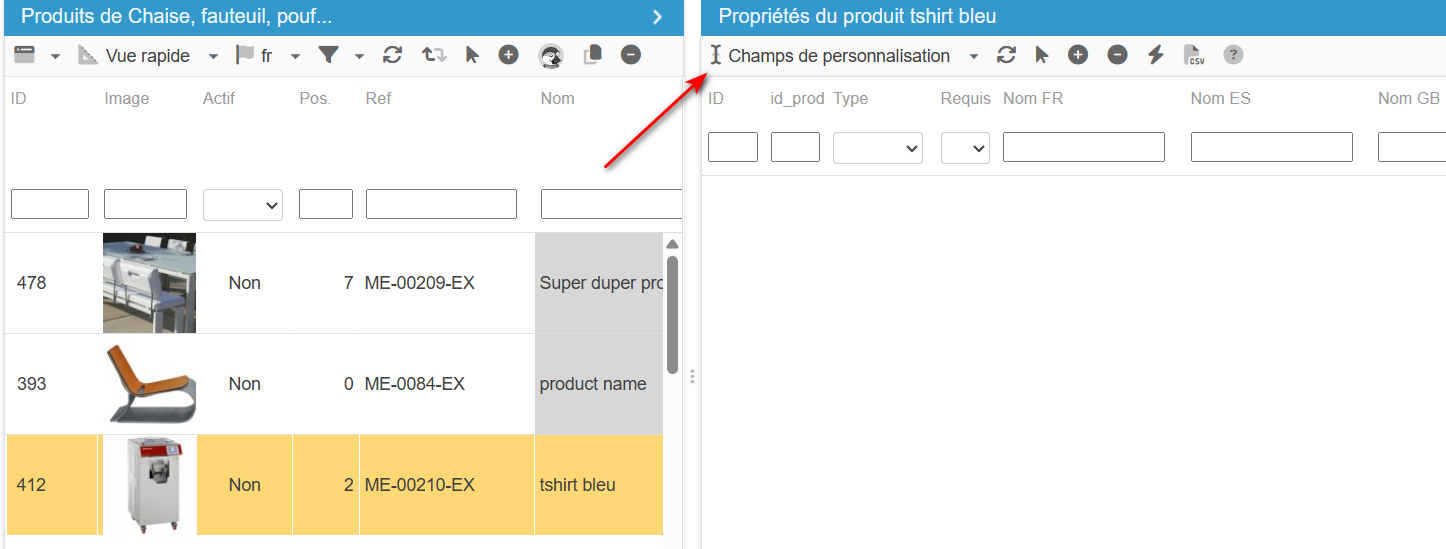Screen dimensions: 1446x549
Task: Refresh the properties panel grid
Action: click(1006, 55)
